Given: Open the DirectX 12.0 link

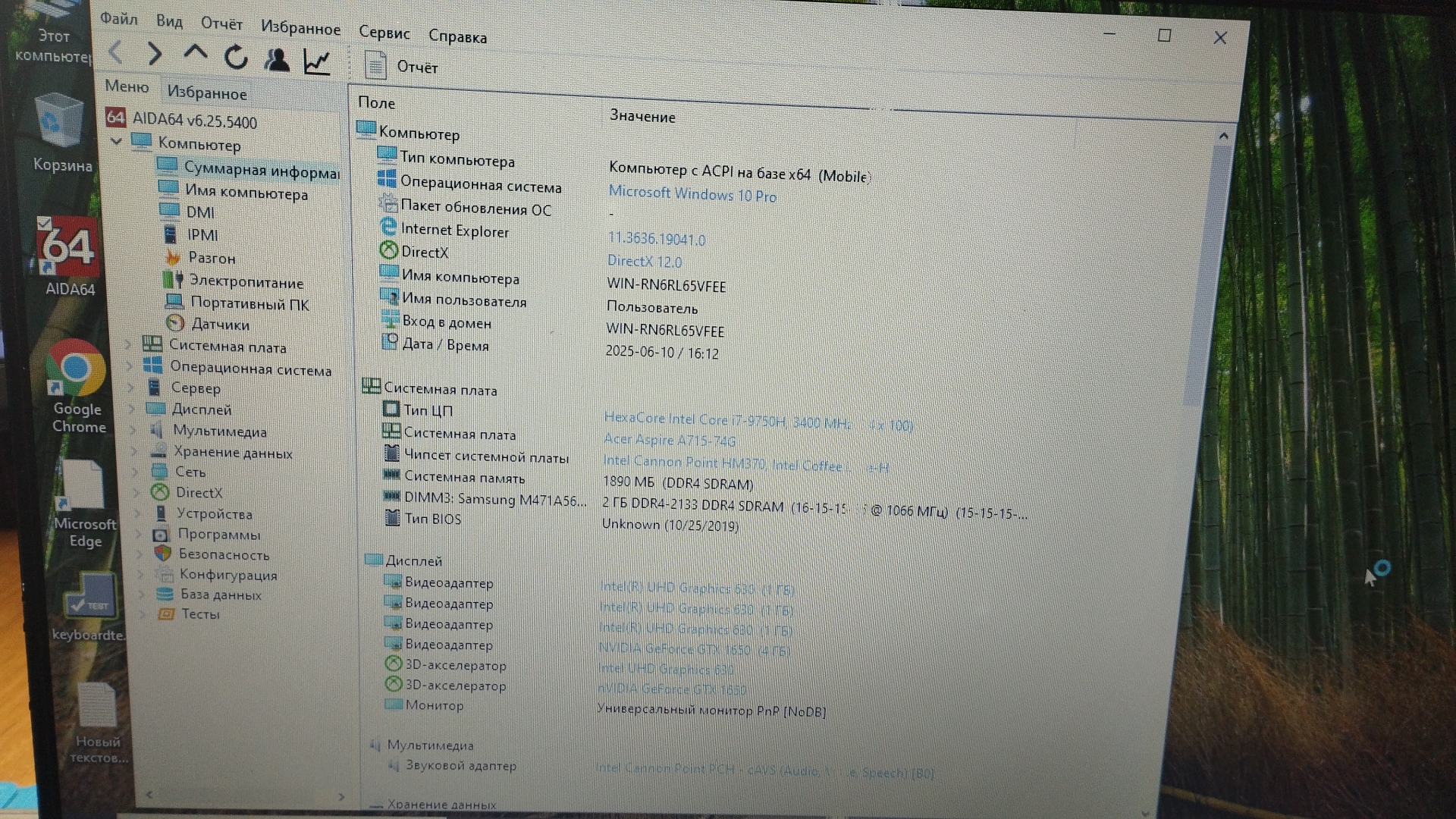Looking at the screenshot, I should pos(644,262).
